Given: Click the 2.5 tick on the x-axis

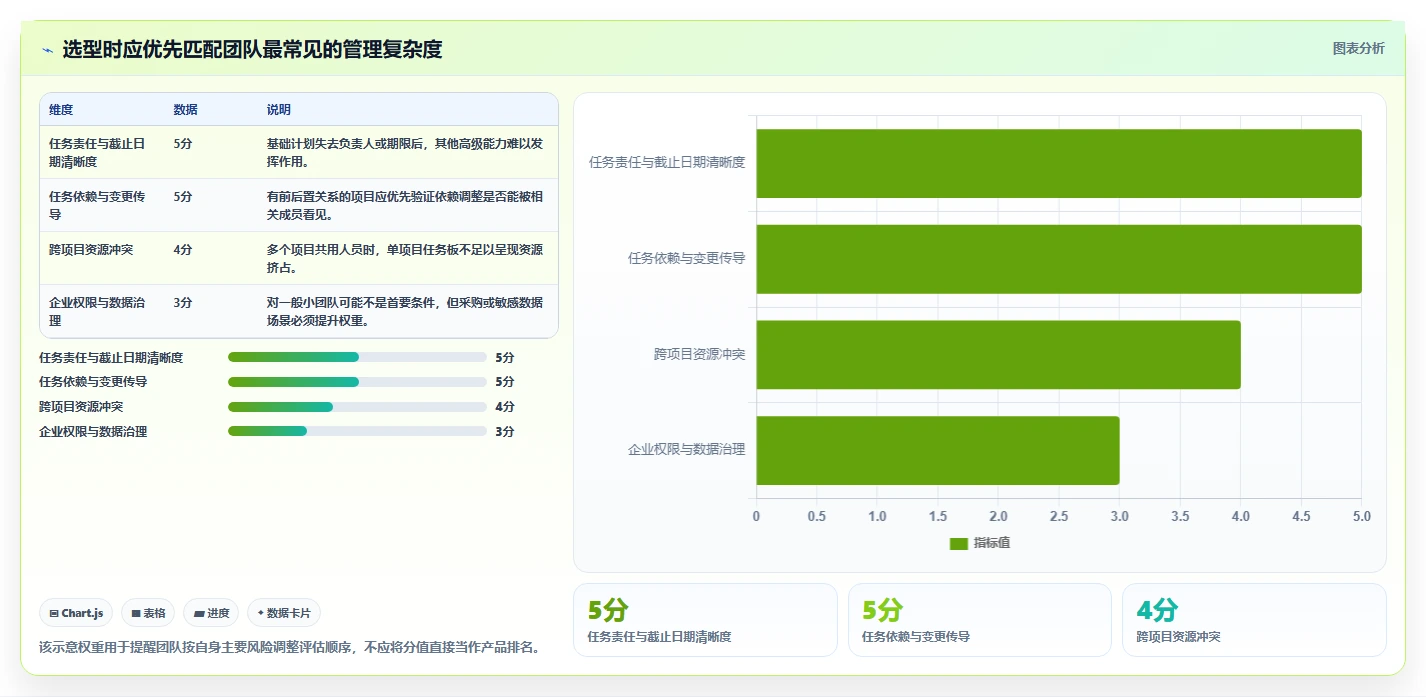Looking at the screenshot, I should click(1059, 517).
